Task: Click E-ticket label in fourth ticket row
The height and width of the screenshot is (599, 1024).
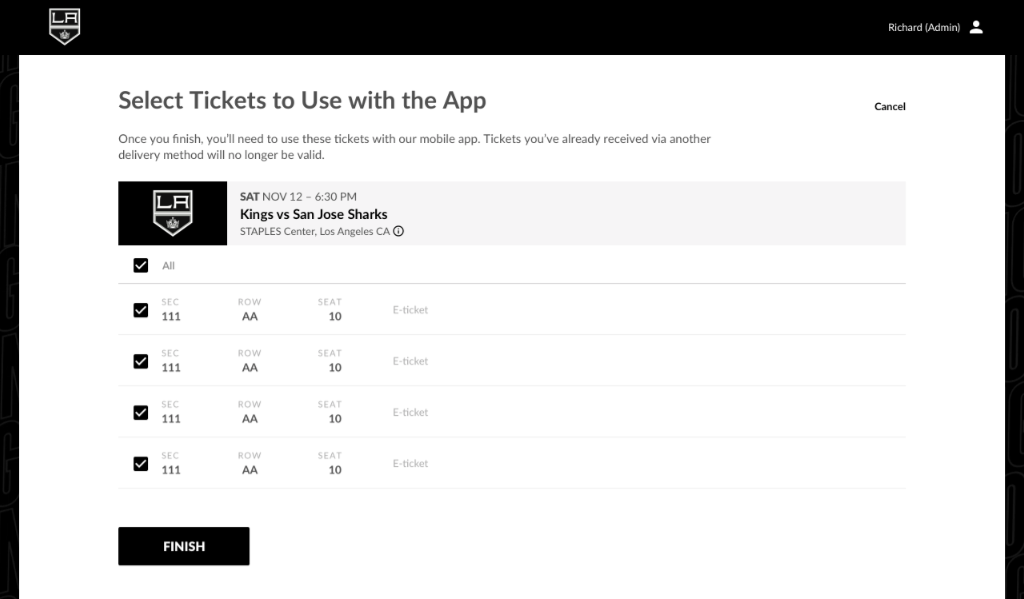Action: click(x=410, y=463)
